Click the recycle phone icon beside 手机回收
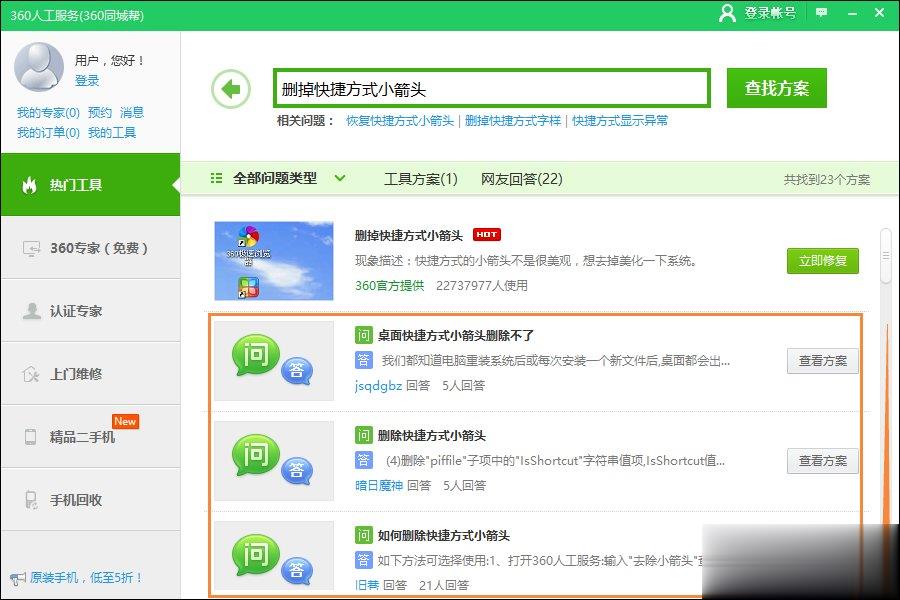Image resolution: width=900 pixels, height=600 pixels. point(31,500)
